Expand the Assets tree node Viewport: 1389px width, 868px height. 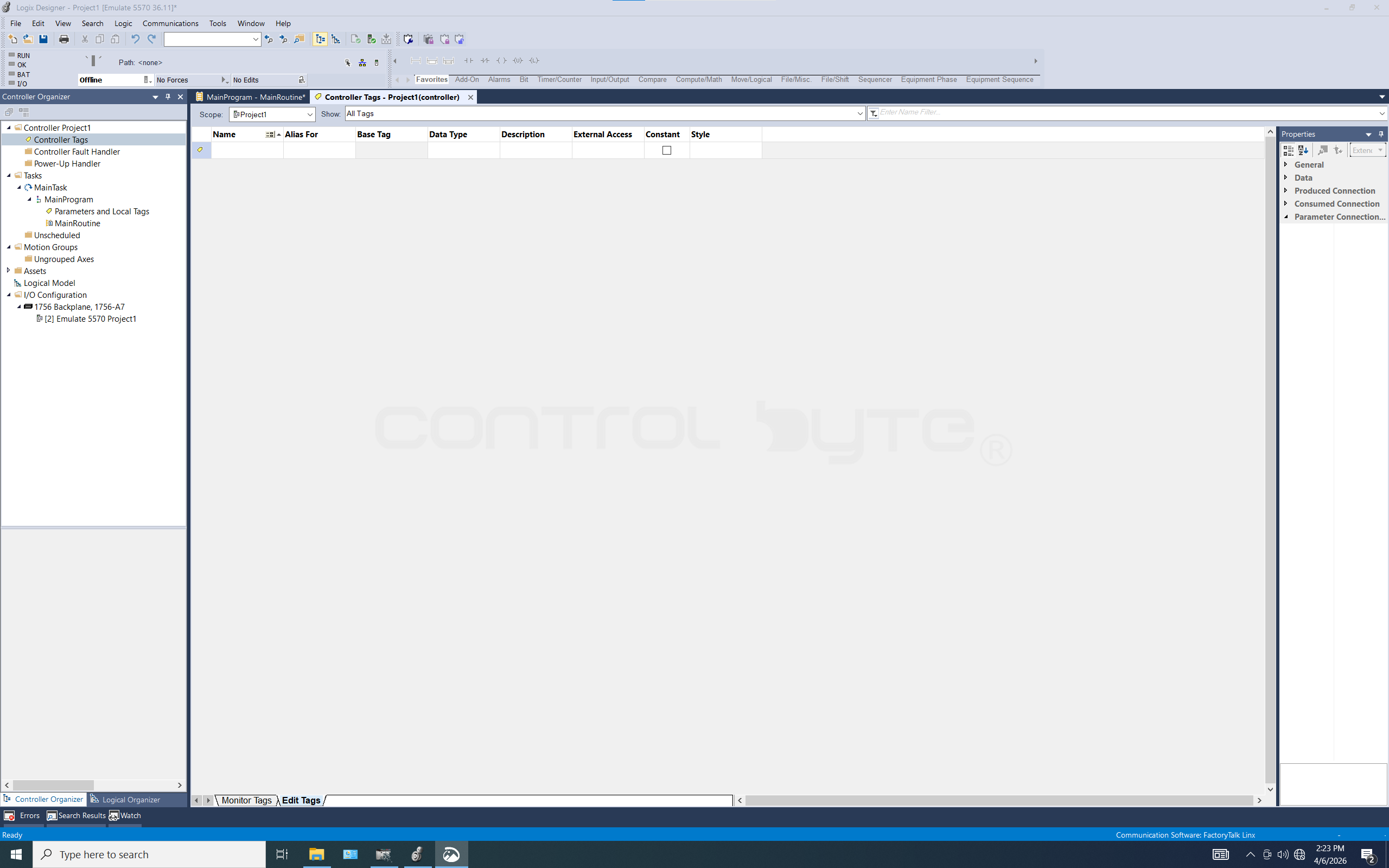(8, 270)
